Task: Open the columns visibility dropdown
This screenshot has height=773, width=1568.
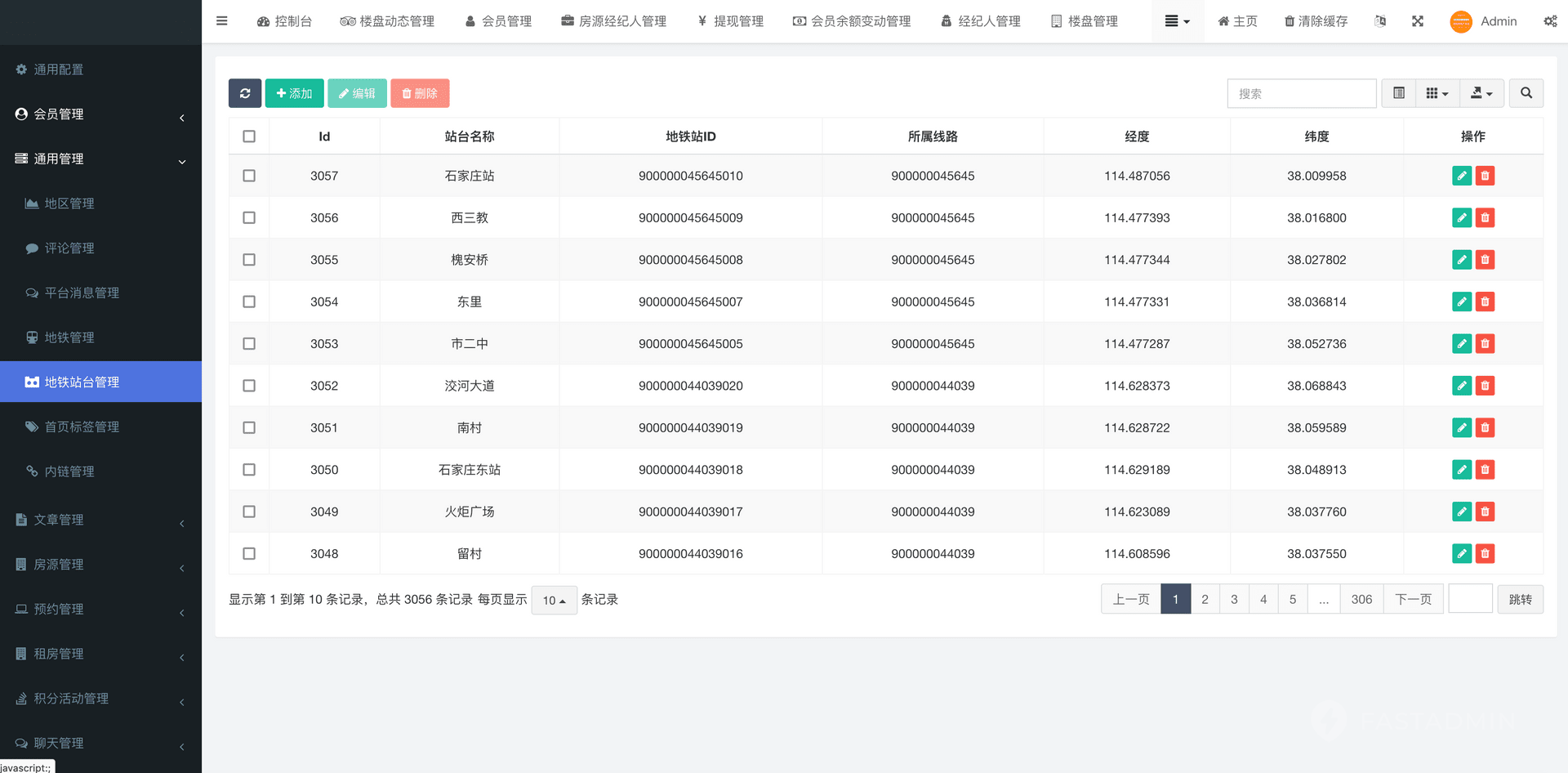Action: pos(1437,93)
